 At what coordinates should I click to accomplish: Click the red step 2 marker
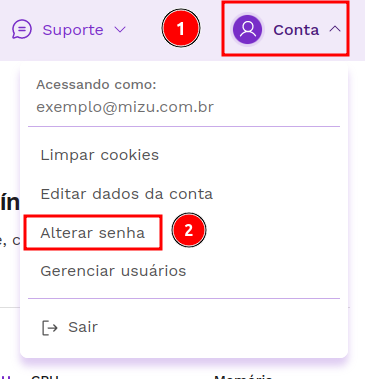point(189,230)
